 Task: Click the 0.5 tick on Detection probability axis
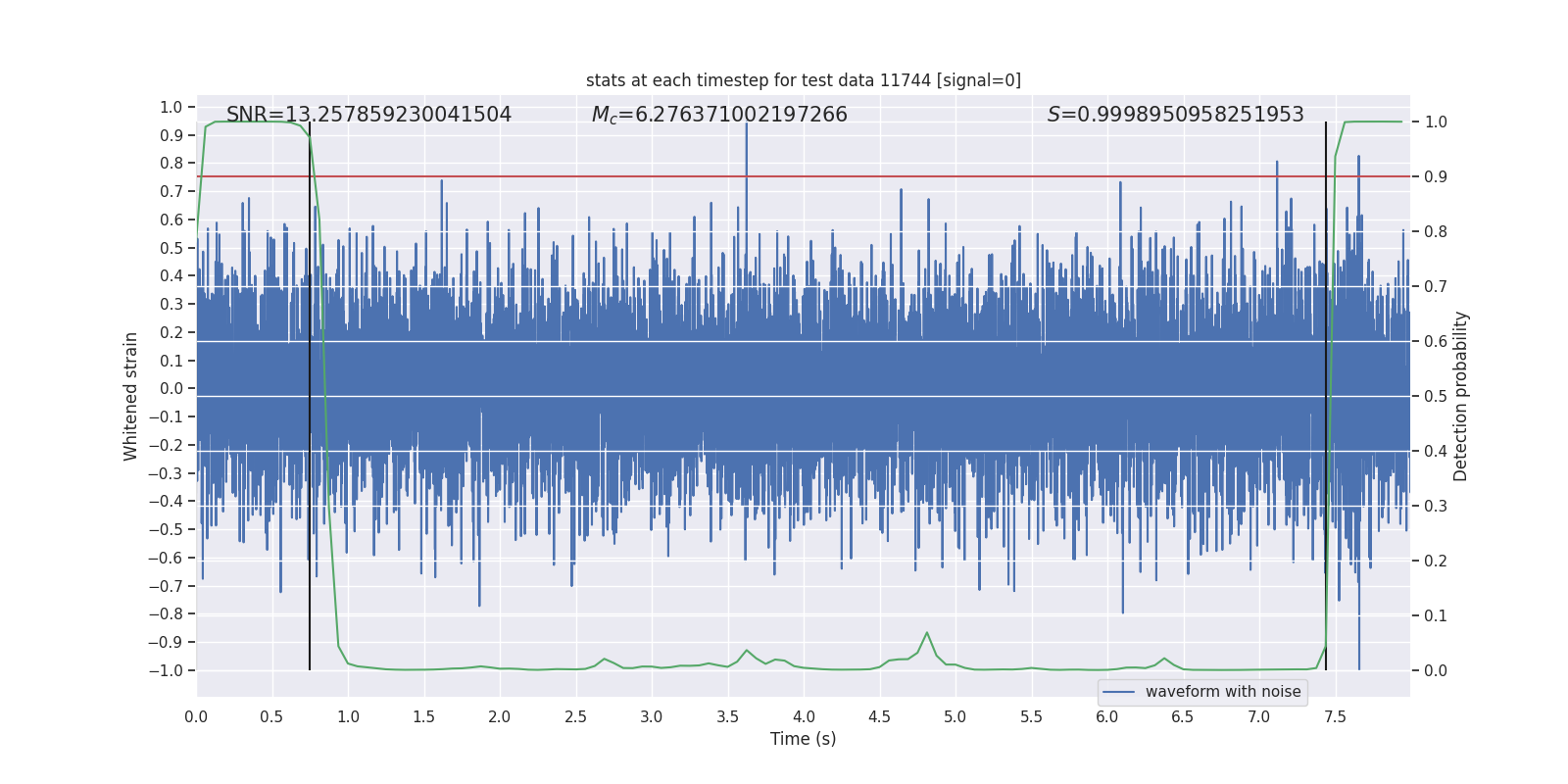pos(1436,397)
